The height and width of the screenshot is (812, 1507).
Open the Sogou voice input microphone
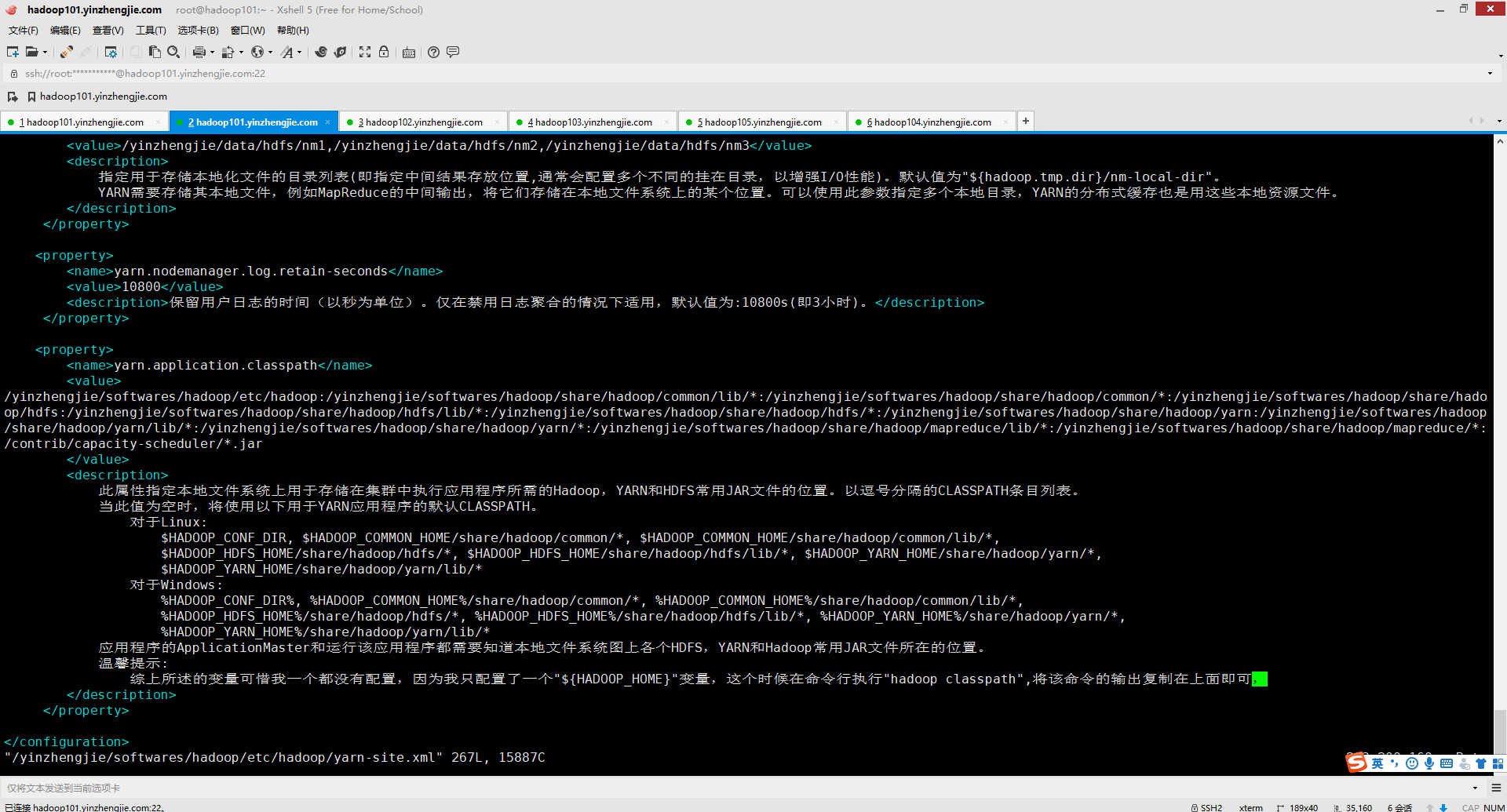pos(1428,763)
